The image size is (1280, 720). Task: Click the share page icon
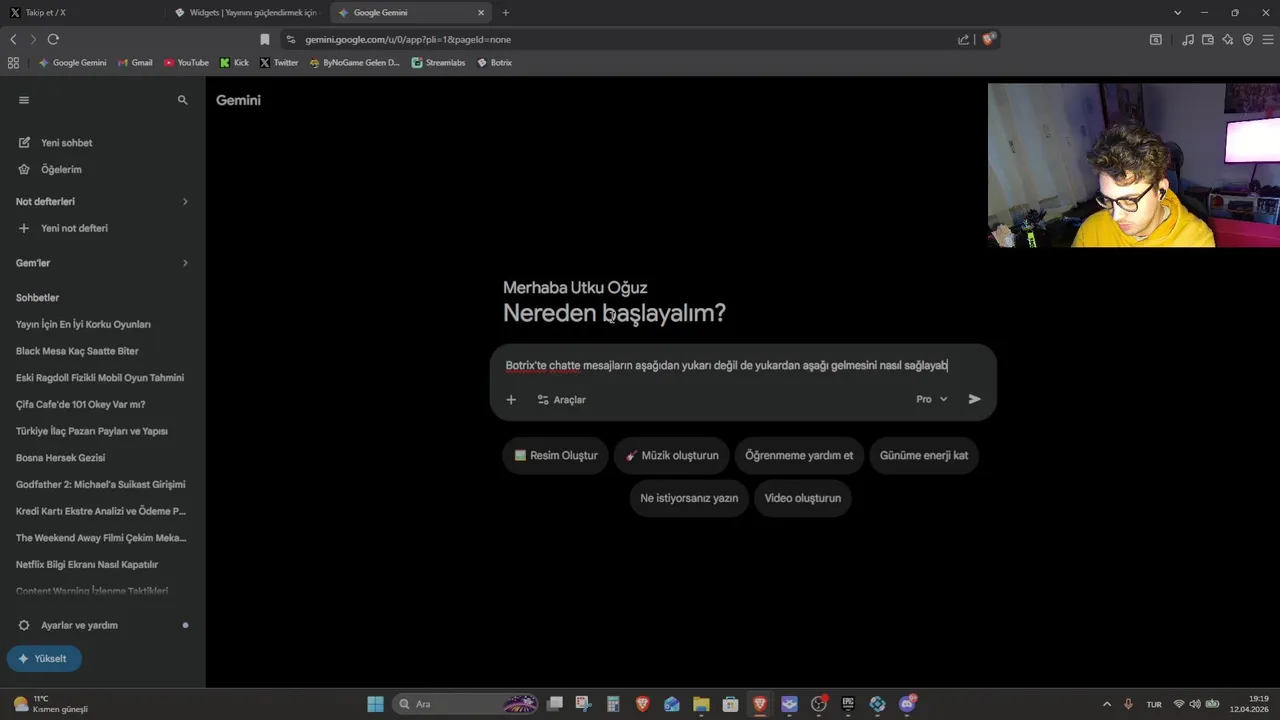tap(963, 39)
